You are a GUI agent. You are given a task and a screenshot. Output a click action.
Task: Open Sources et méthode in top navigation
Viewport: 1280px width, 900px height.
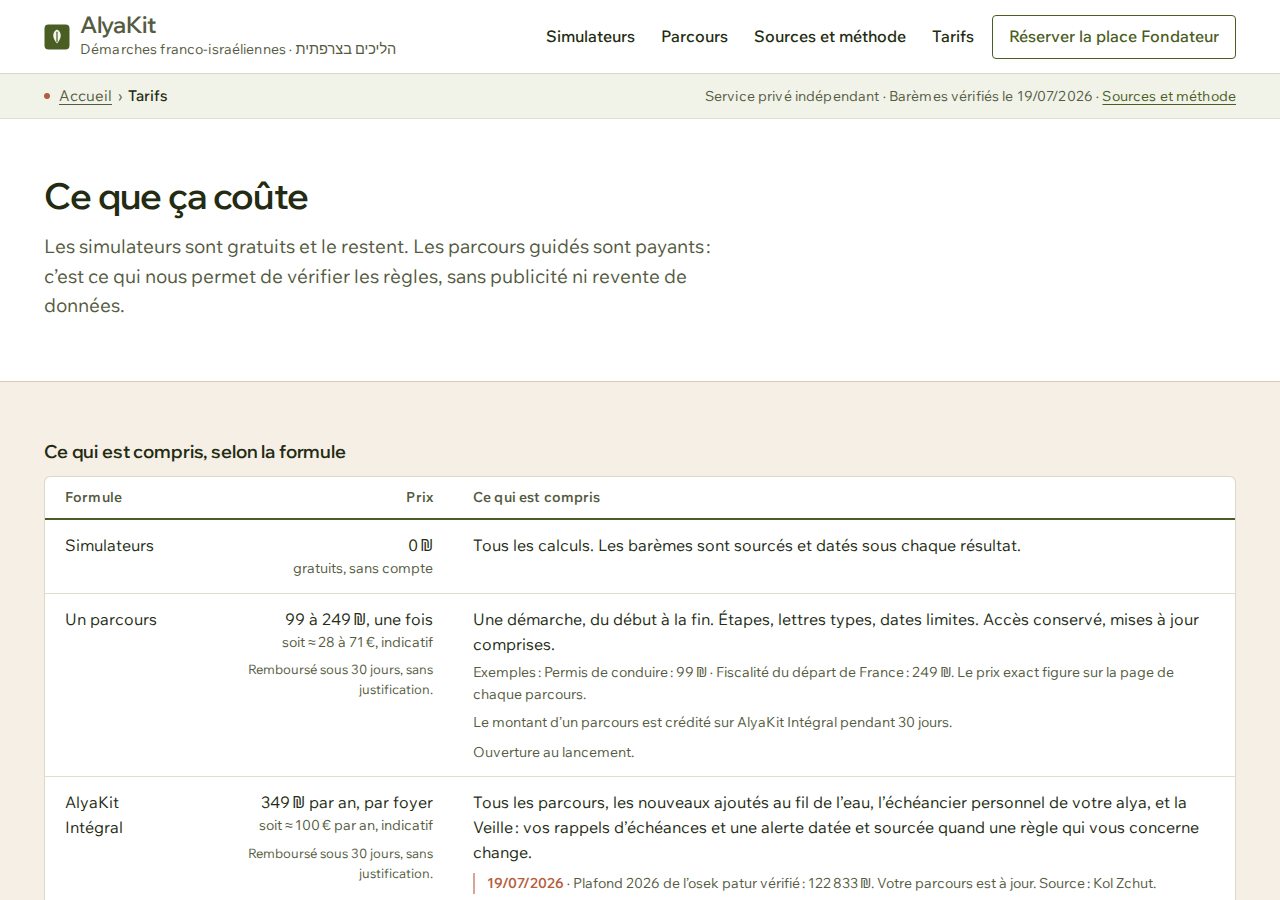click(x=830, y=37)
